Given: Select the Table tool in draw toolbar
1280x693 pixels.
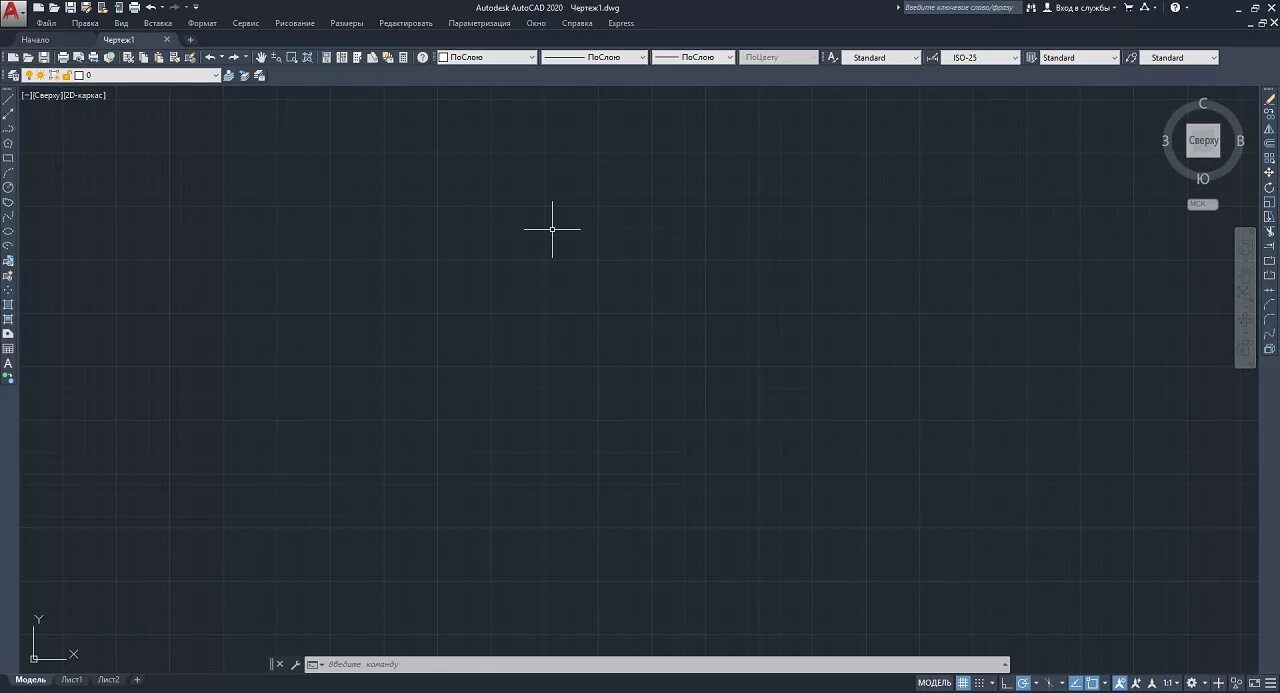Looking at the screenshot, I should 8,348.
